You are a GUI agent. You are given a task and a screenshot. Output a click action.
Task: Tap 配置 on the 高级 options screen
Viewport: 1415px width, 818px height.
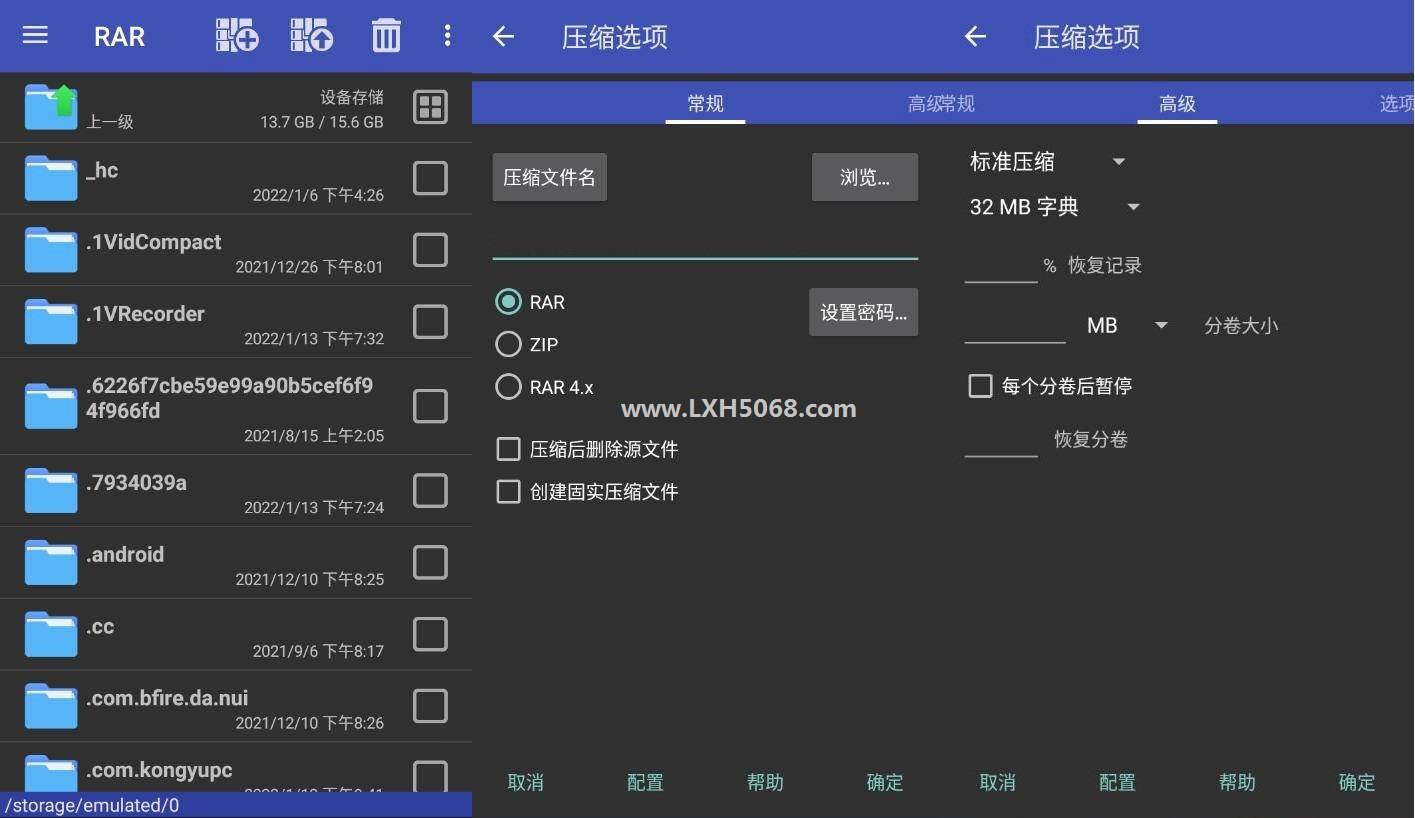point(1117,782)
